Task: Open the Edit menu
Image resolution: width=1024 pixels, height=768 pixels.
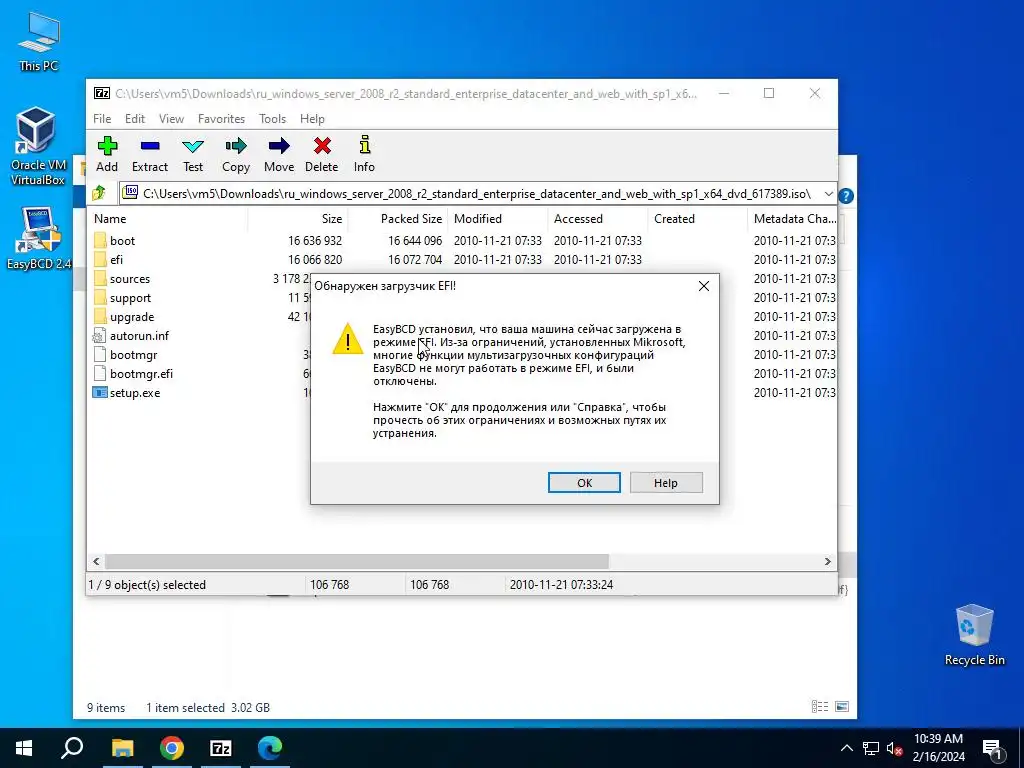Action: point(135,119)
